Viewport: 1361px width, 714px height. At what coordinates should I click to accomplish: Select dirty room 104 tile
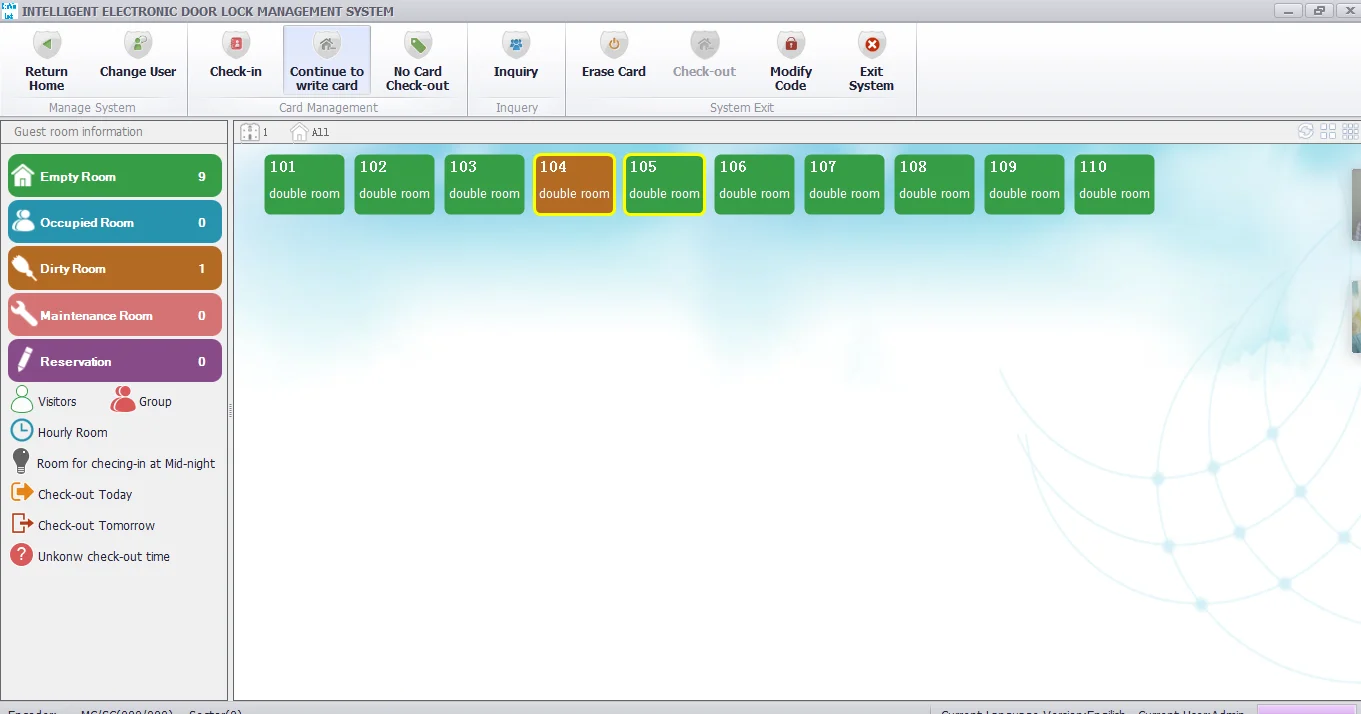click(574, 184)
